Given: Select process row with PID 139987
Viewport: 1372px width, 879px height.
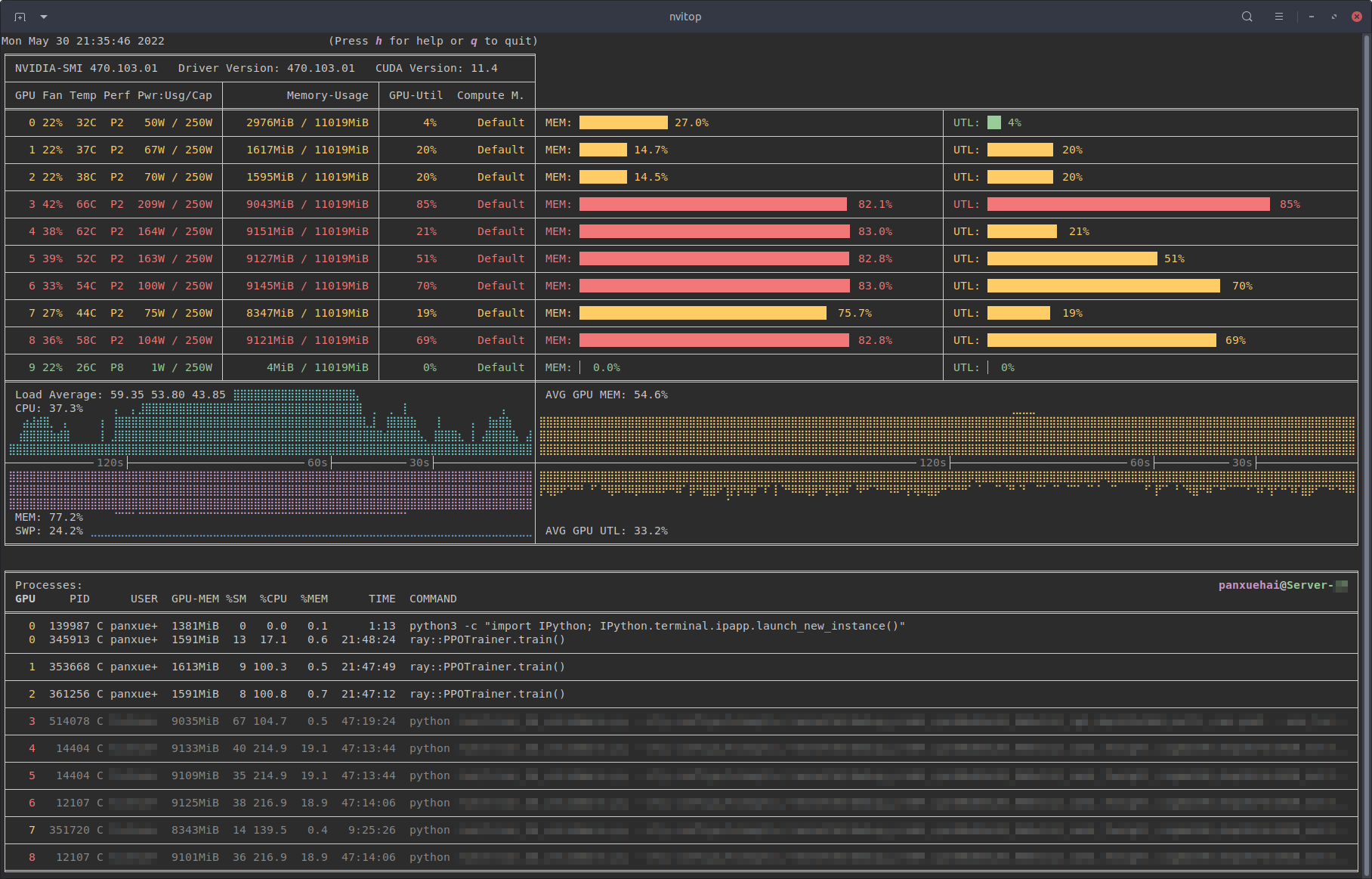Looking at the screenshot, I should (69, 626).
